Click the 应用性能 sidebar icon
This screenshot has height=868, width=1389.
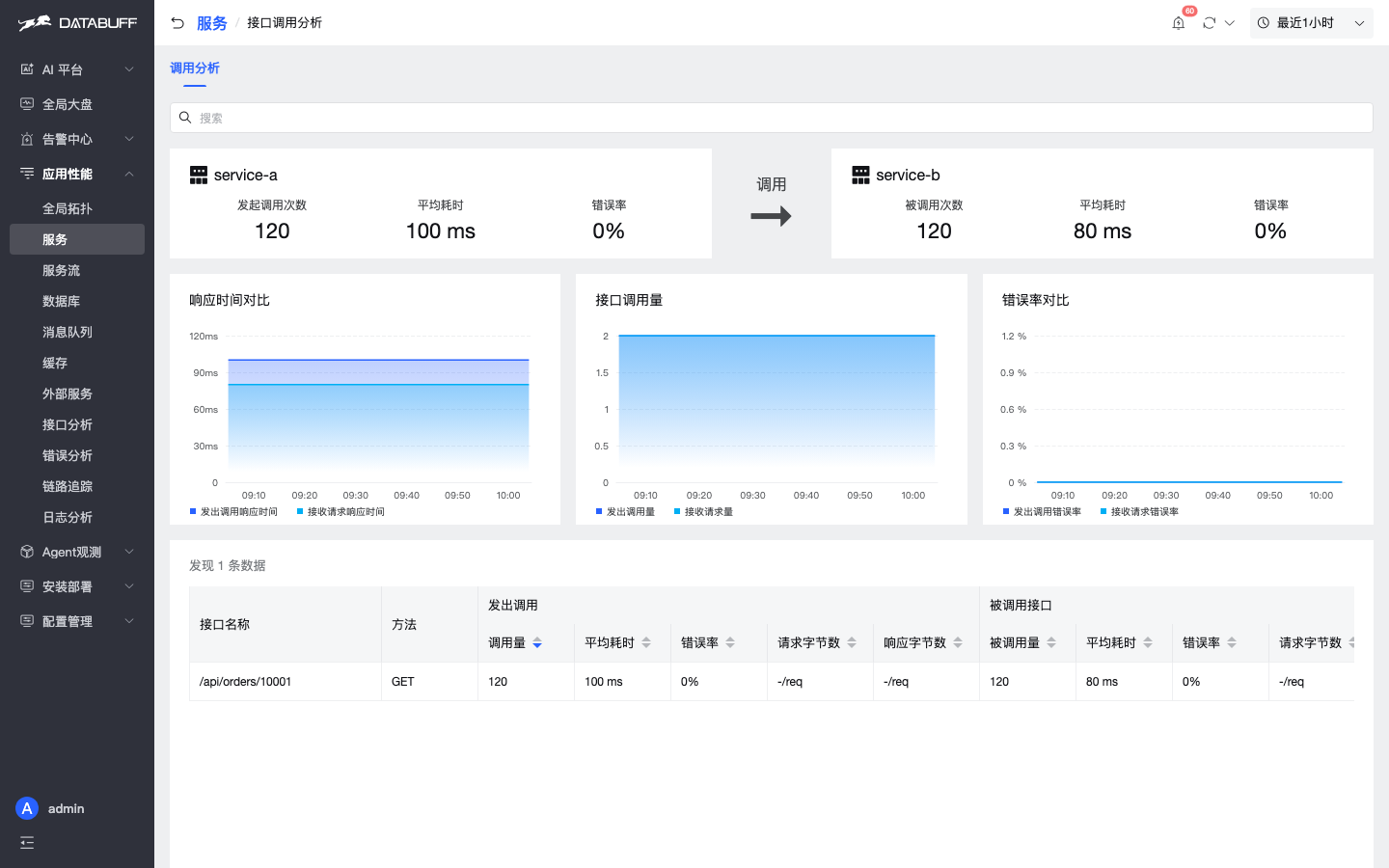[x=27, y=174]
